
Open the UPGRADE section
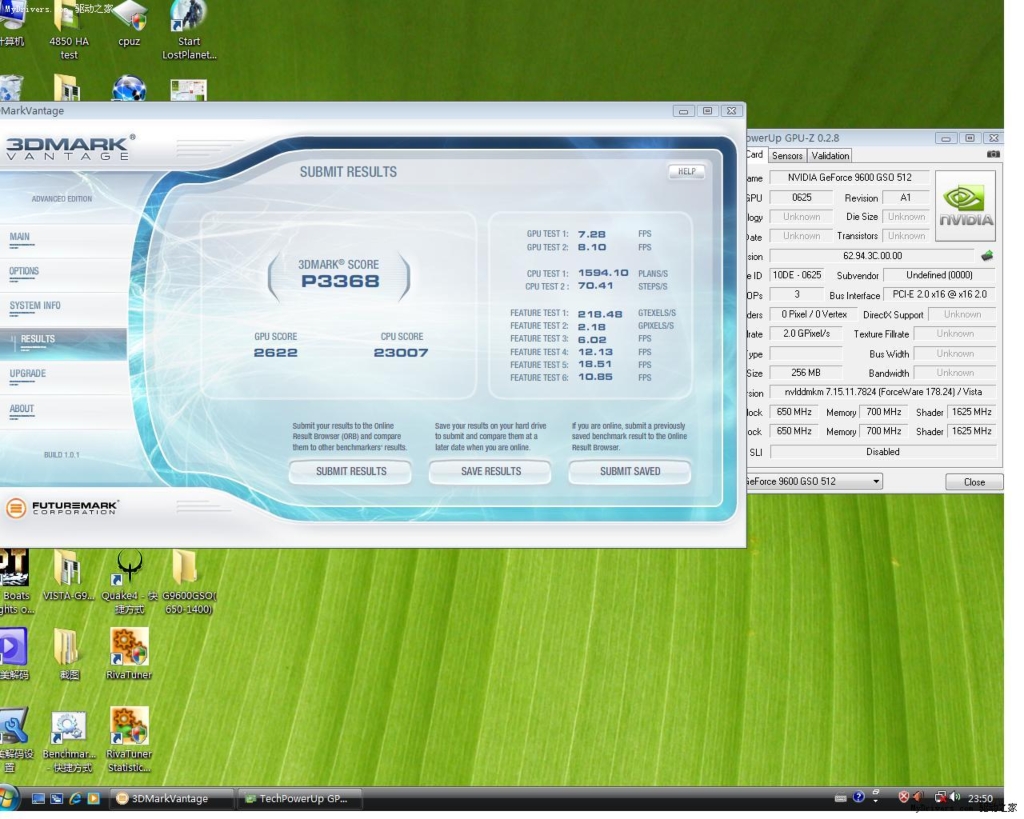(27, 374)
